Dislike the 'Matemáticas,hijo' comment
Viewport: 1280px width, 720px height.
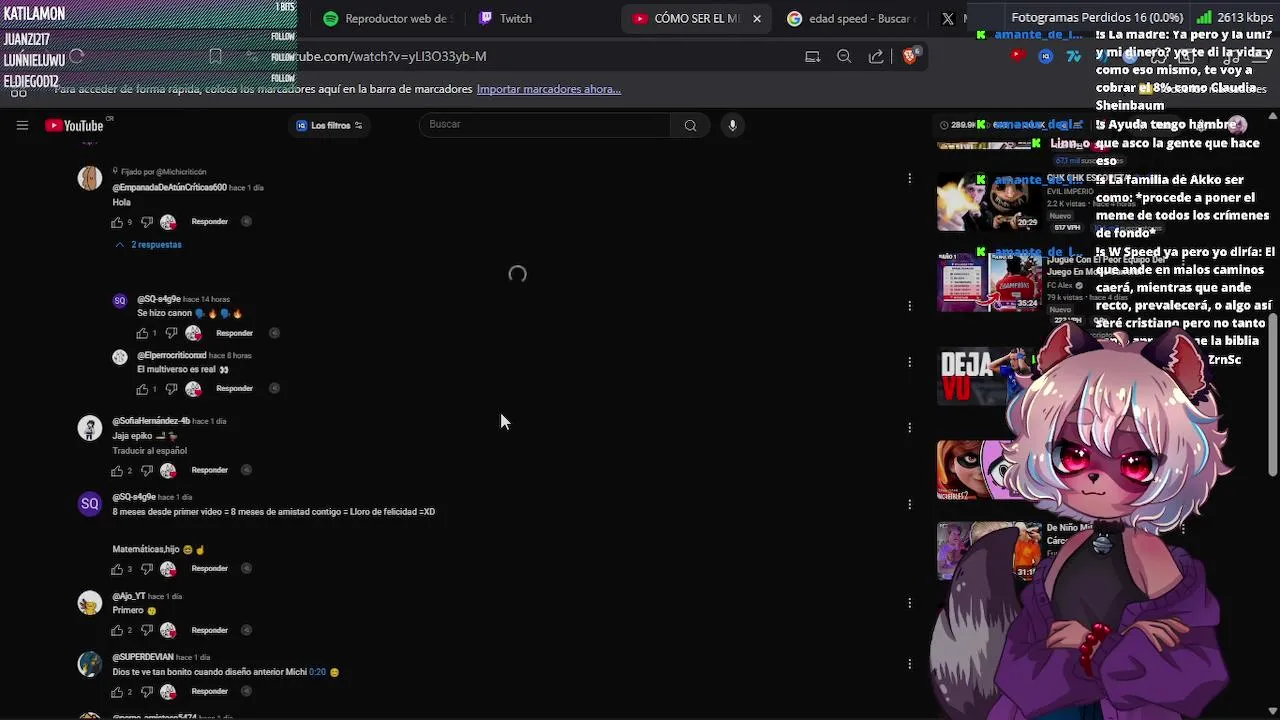point(147,569)
